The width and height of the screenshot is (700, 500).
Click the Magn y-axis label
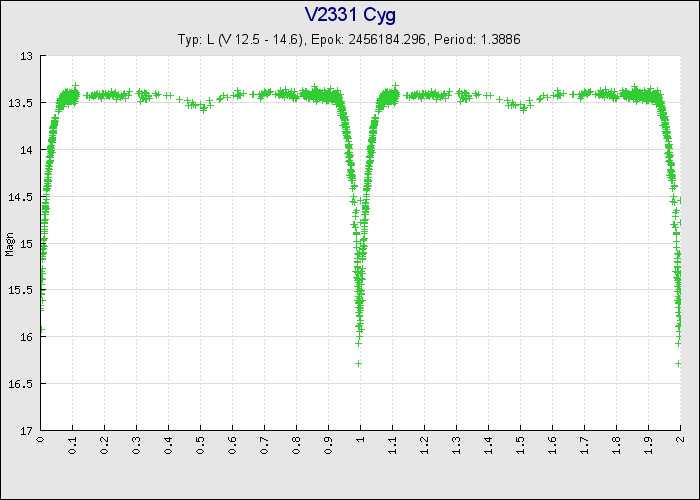[x=10, y=244]
